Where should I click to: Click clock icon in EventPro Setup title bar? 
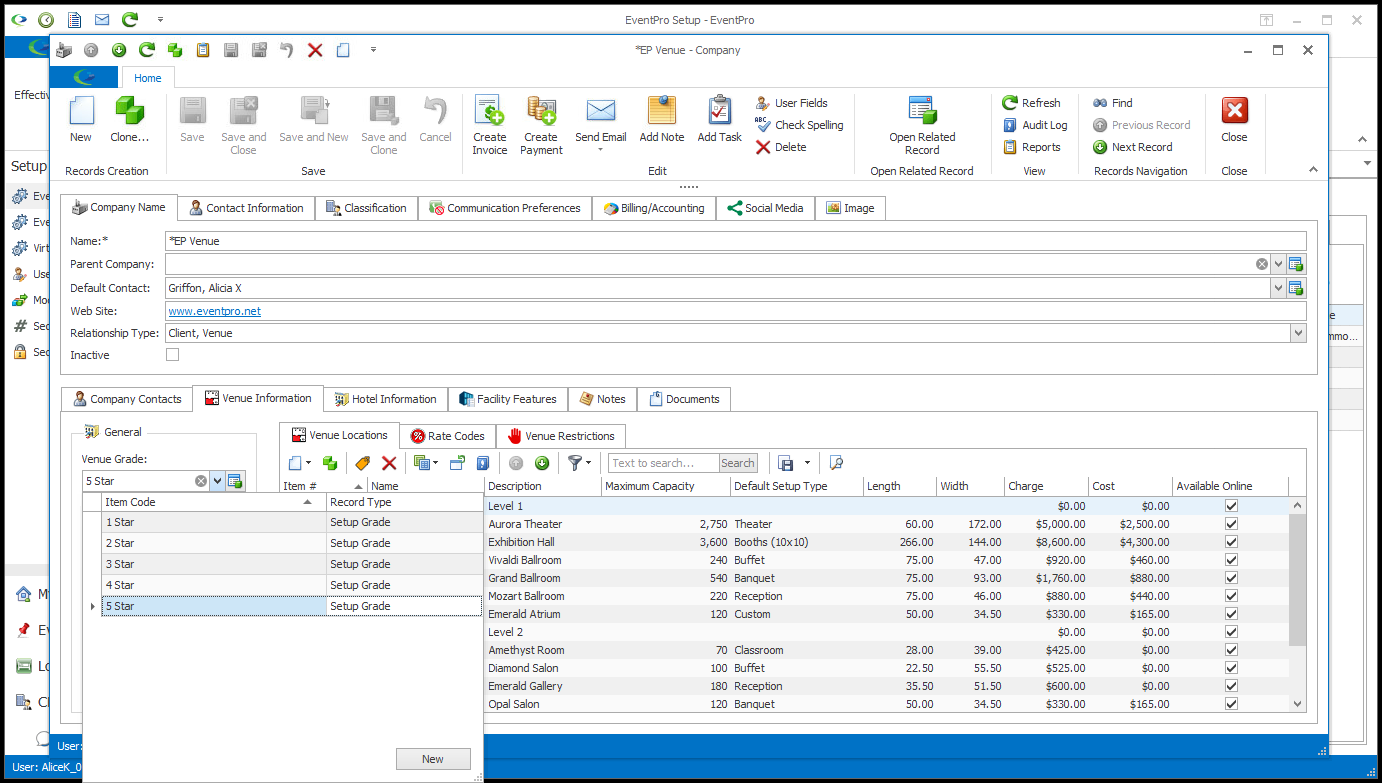(x=46, y=19)
